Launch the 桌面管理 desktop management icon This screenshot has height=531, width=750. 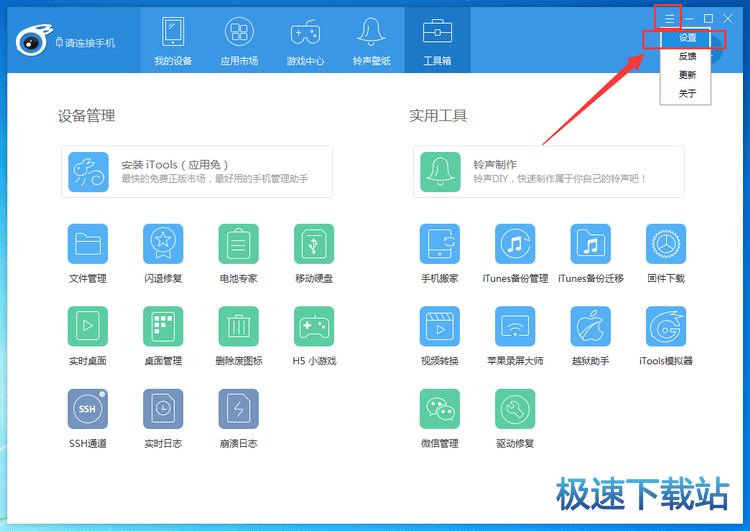click(163, 326)
